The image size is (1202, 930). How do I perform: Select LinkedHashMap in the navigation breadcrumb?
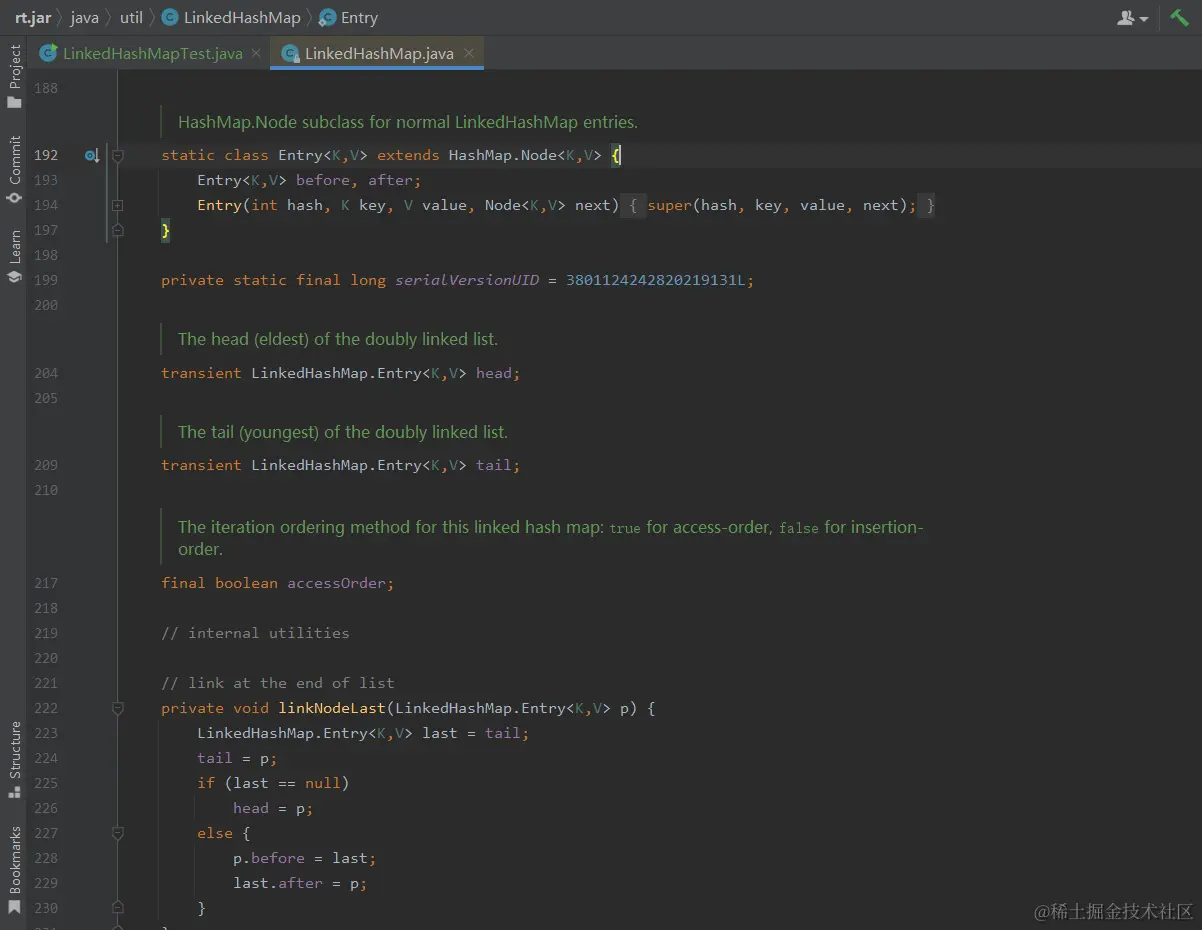(242, 18)
